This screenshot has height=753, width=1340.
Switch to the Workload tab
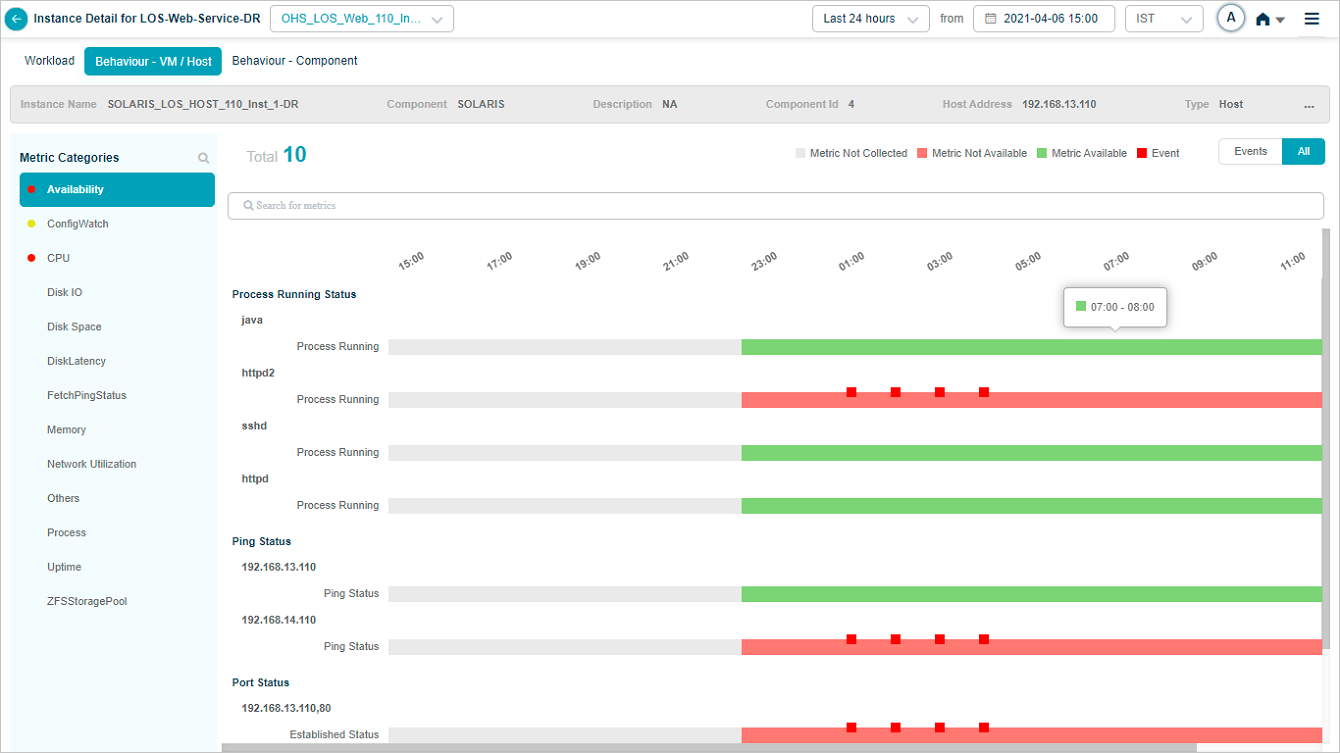click(x=50, y=61)
